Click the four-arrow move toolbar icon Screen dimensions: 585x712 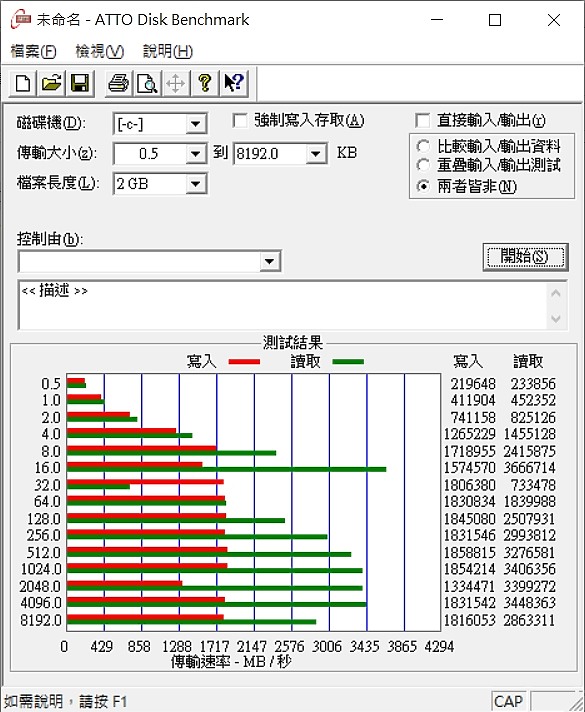(176, 84)
